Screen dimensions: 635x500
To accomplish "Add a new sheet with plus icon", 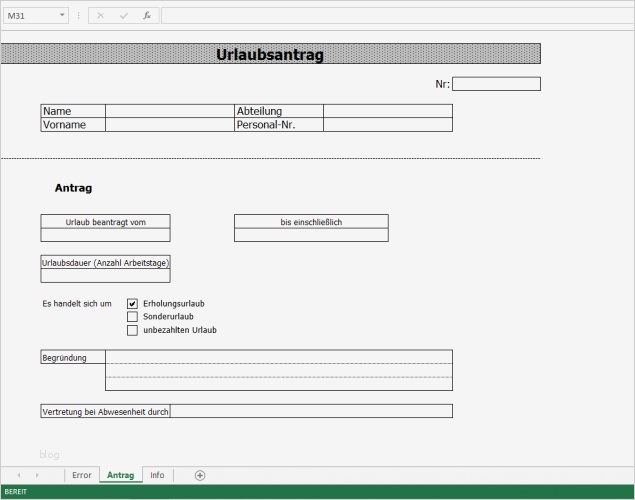I will coord(200,475).
